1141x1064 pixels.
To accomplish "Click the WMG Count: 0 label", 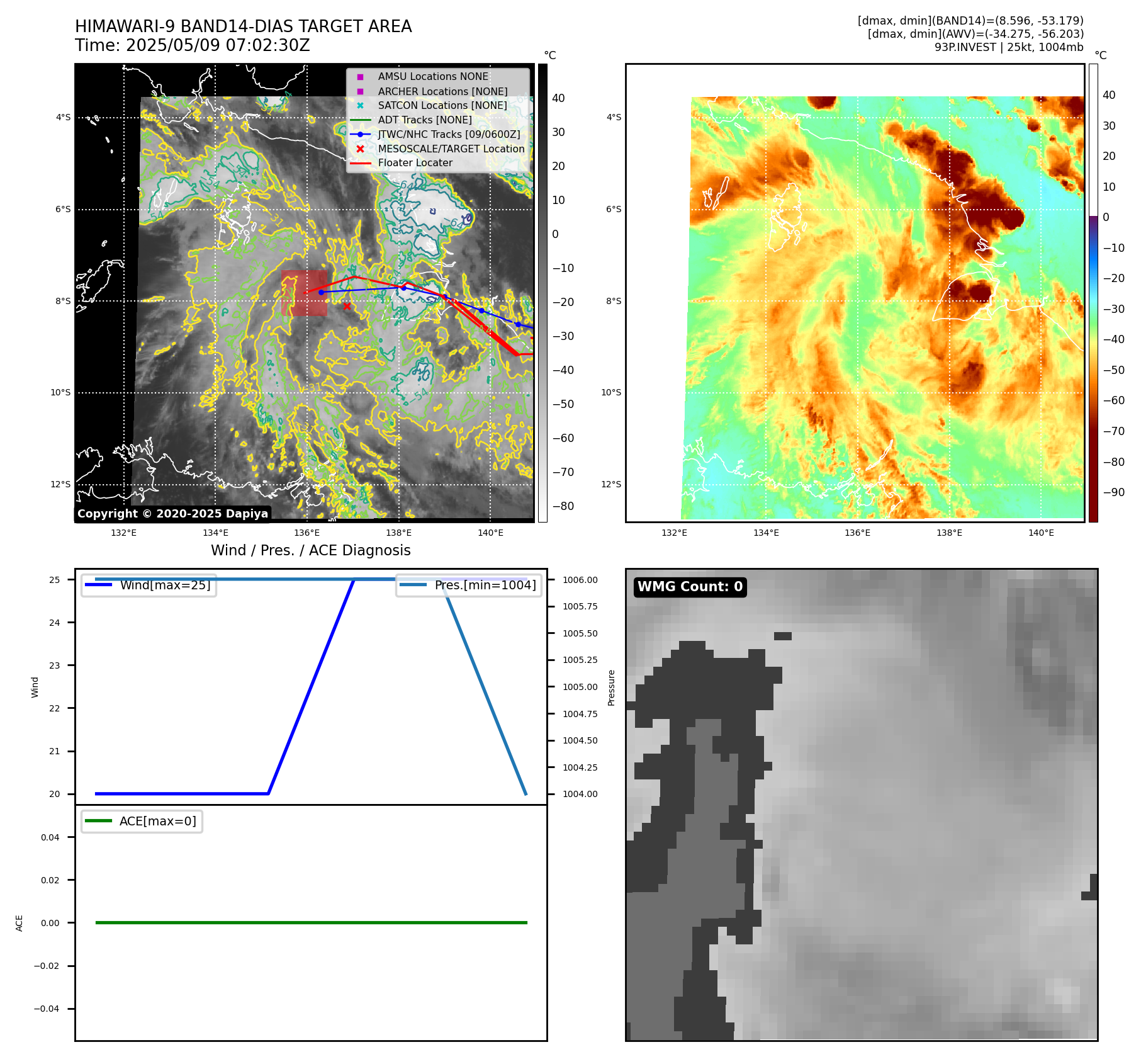I will (690, 587).
